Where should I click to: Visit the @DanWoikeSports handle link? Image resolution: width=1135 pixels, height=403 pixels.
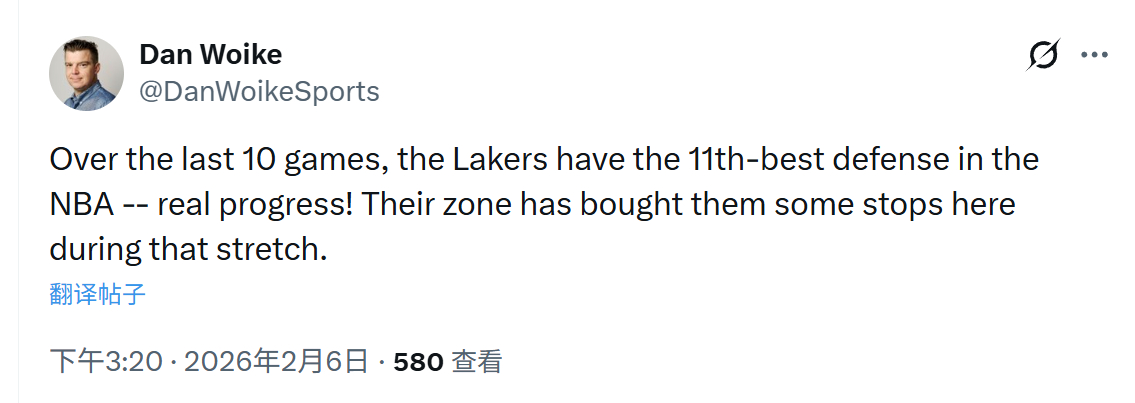[259, 92]
